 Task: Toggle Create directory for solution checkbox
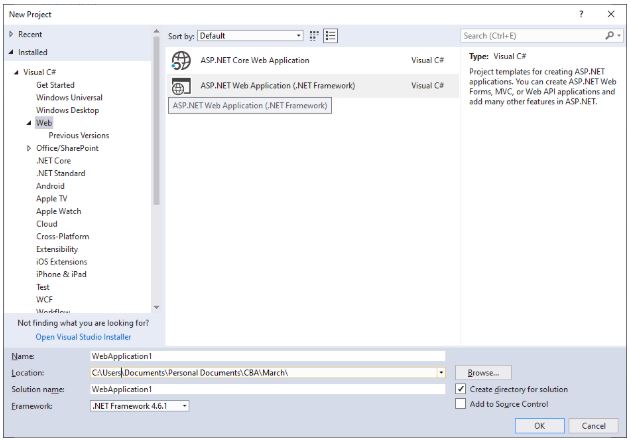coord(460,389)
